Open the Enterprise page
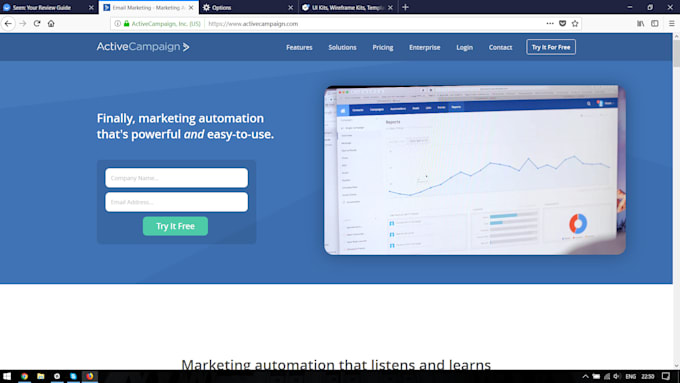Viewport: 680px width, 383px height. click(x=425, y=47)
